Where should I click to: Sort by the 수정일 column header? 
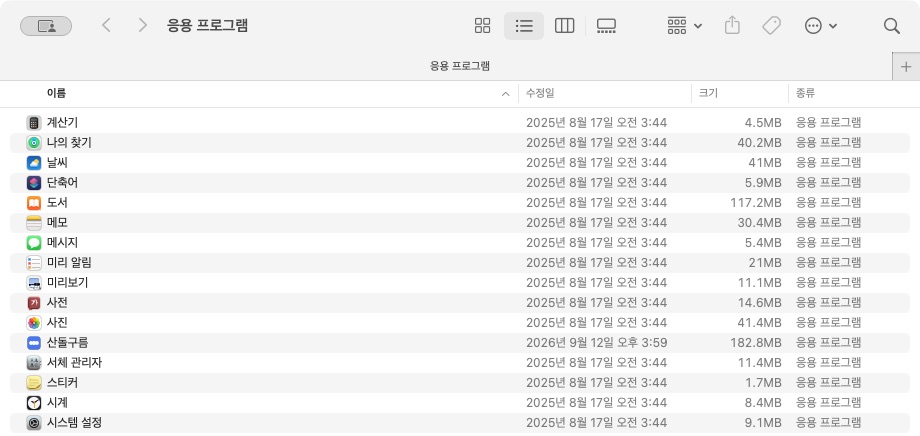coord(540,93)
